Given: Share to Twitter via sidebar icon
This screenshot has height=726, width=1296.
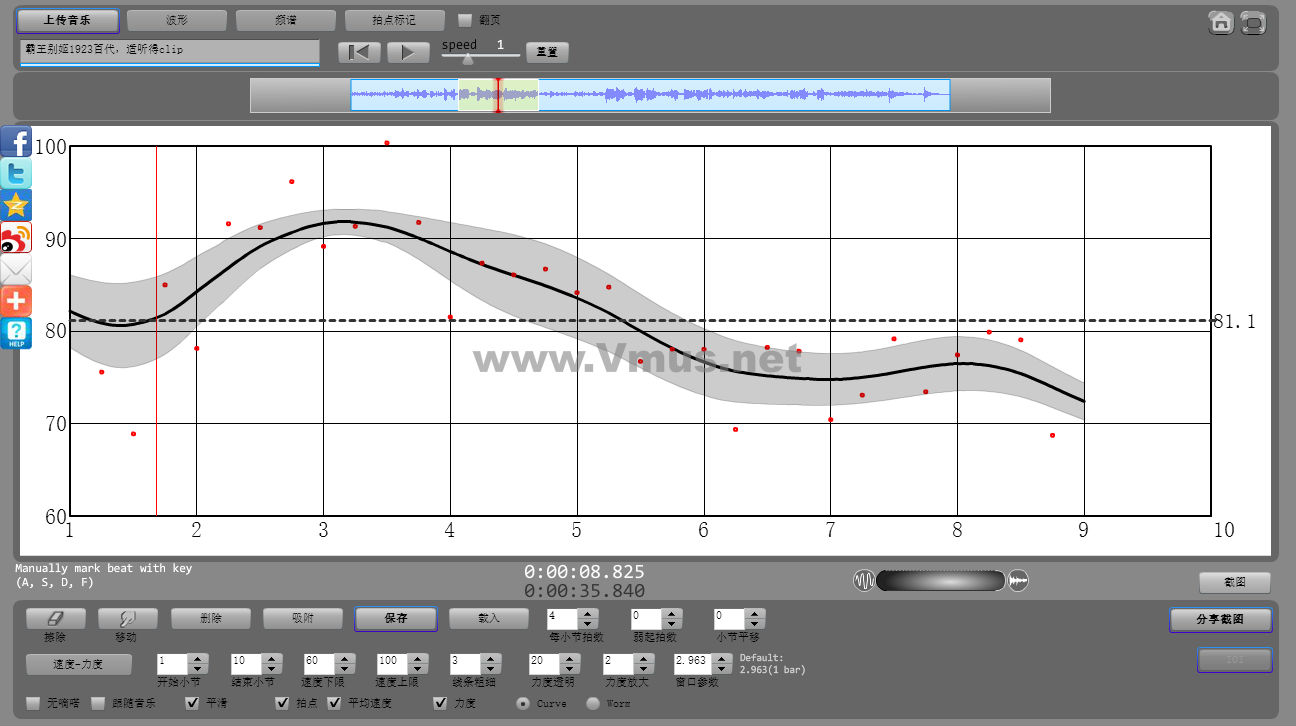Looking at the screenshot, I should (x=16, y=173).
